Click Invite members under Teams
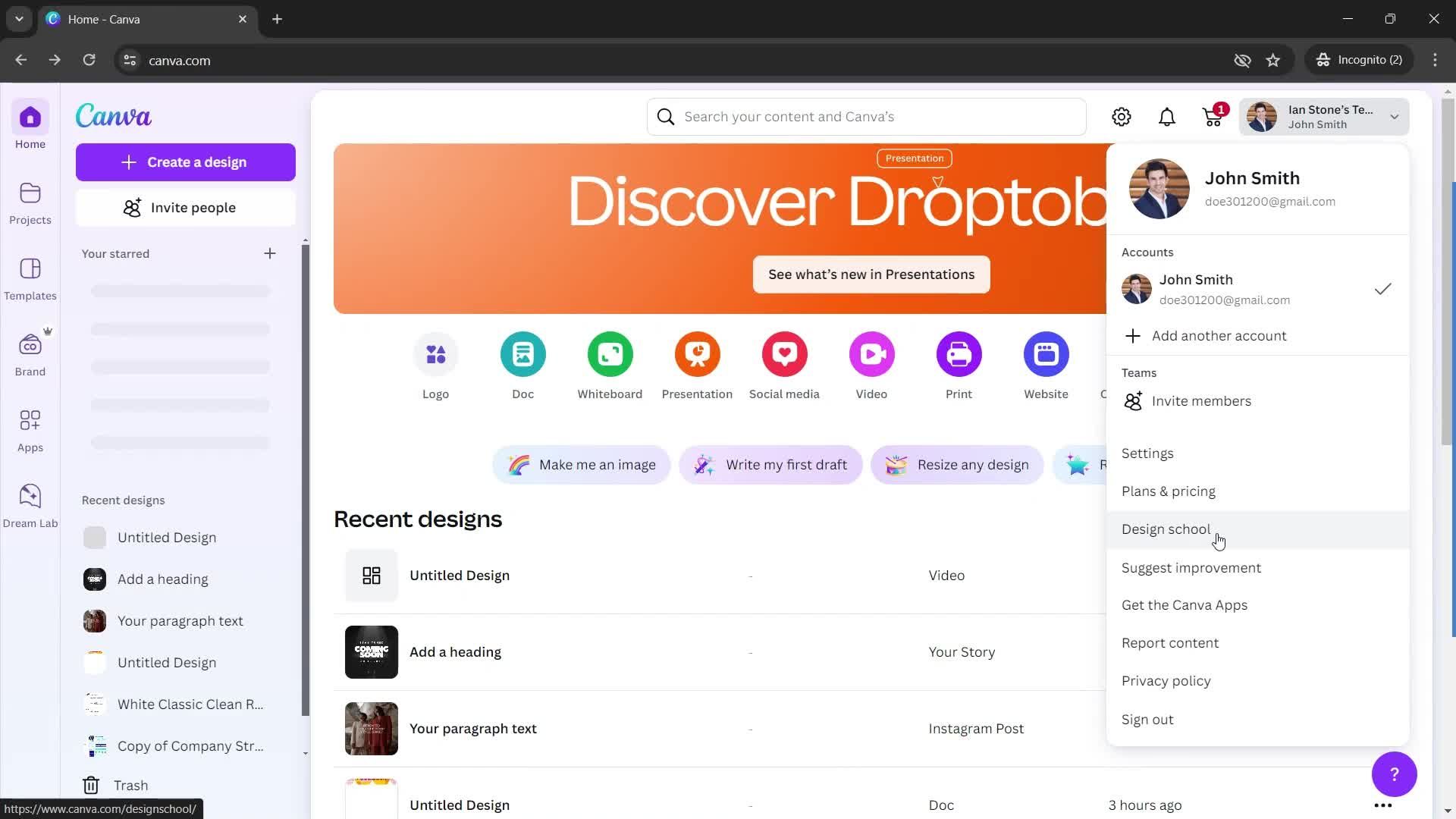The height and width of the screenshot is (819, 1456). (1258, 401)
